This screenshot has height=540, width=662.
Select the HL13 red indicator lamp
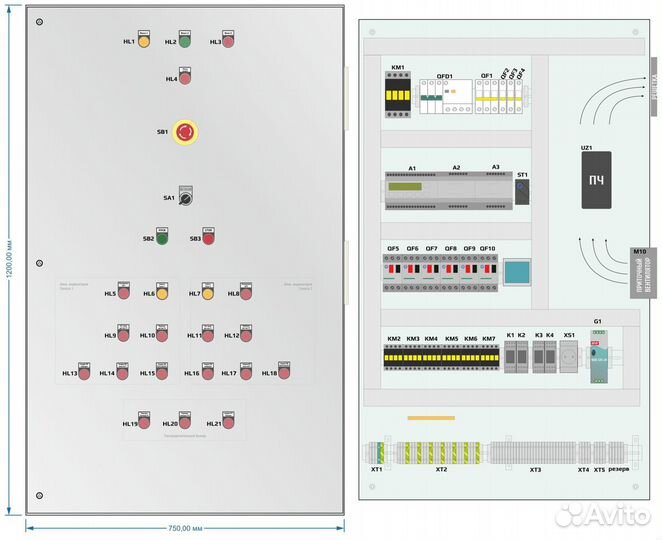point(85,372)
